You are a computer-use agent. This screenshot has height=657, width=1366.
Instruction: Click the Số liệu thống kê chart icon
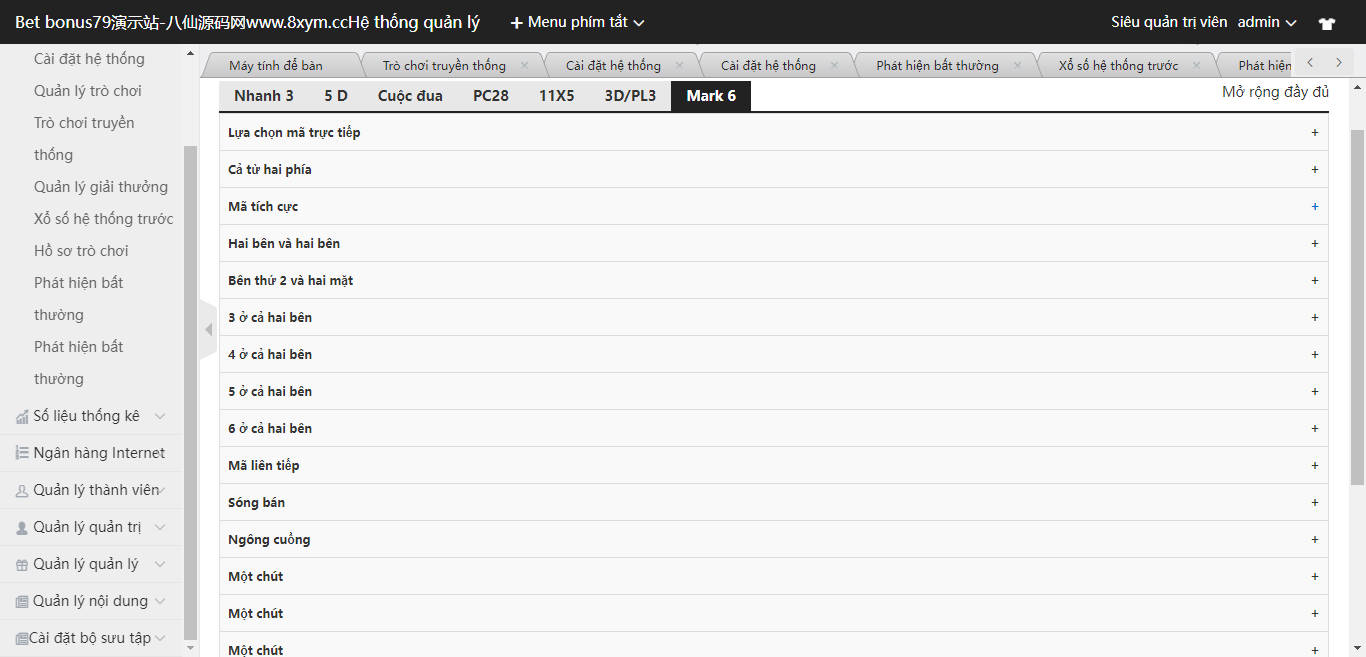[22, 417]
